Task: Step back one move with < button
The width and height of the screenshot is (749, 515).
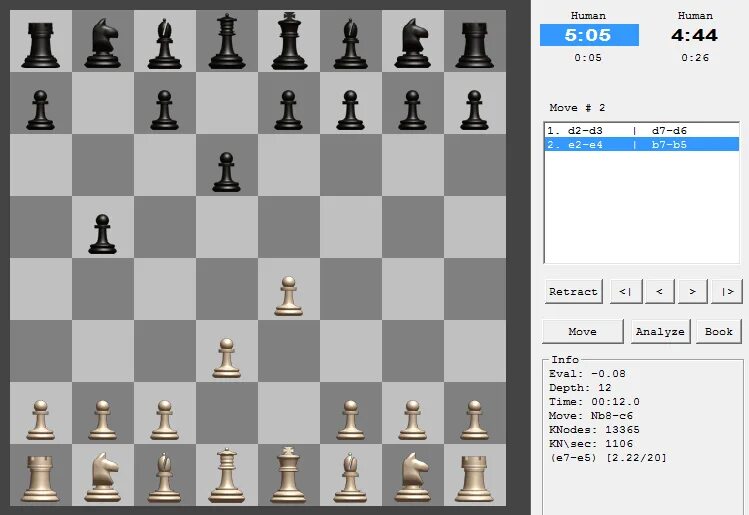Action: click(x=660, y=291)
